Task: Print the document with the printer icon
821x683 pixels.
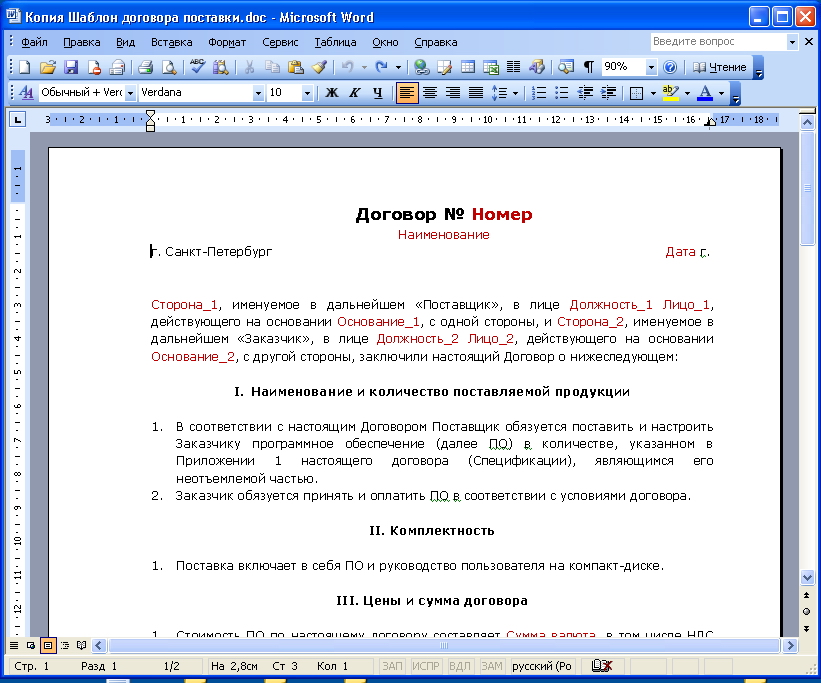Action: pyautogui.click(x=146, y=67)
